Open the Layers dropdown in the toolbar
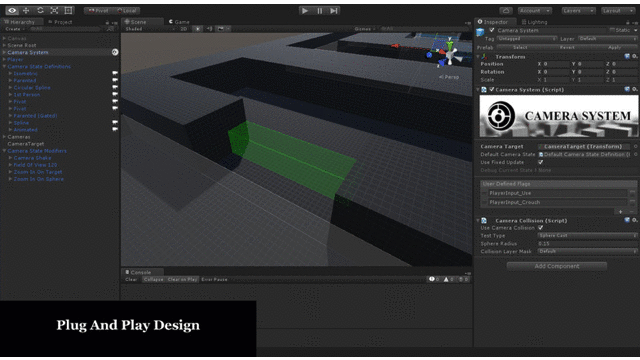This screenshot has width=640, height=360. coord(578,11)
